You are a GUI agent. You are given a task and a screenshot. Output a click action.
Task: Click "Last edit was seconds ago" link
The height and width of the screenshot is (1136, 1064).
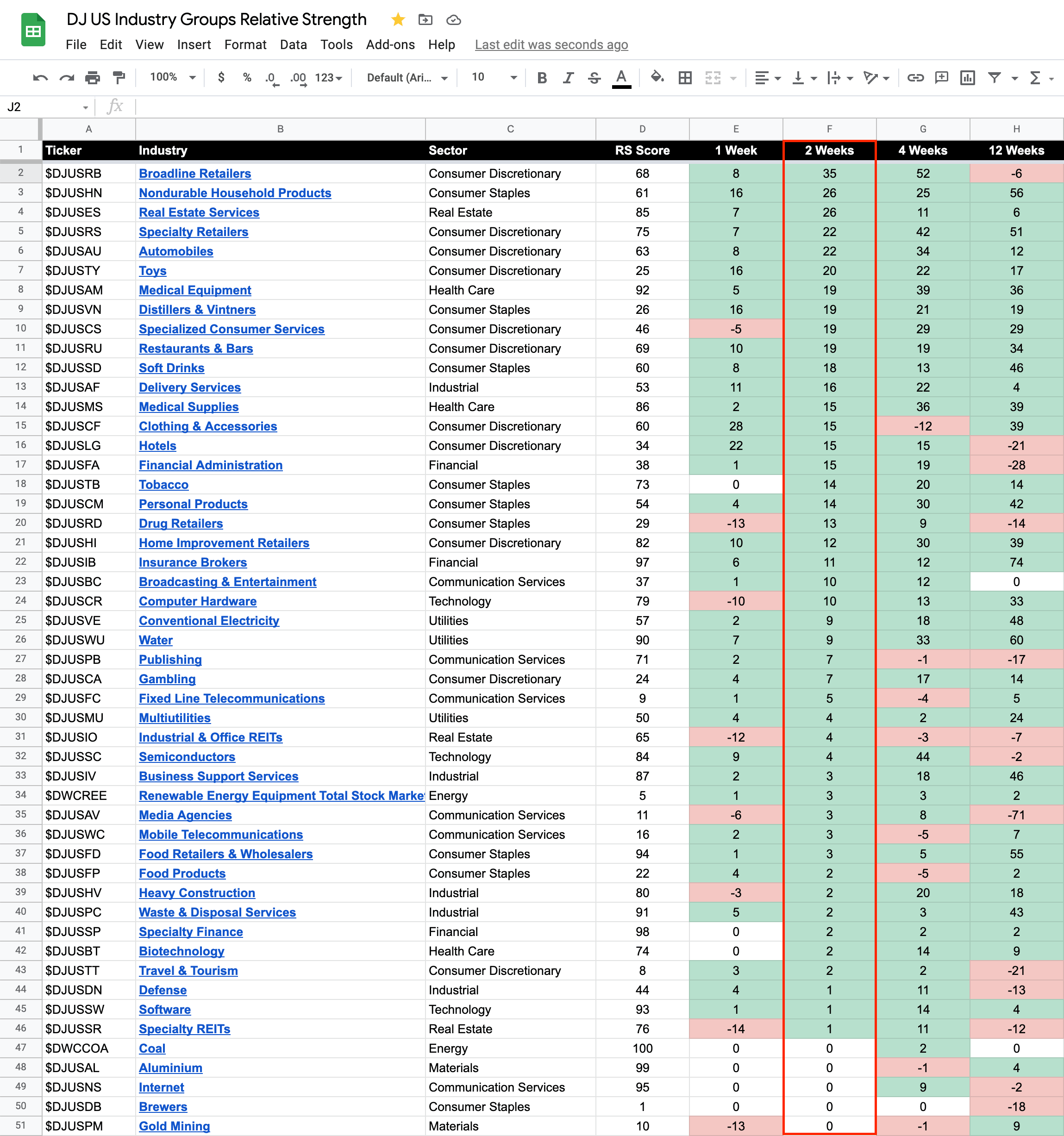click(551, 44)
